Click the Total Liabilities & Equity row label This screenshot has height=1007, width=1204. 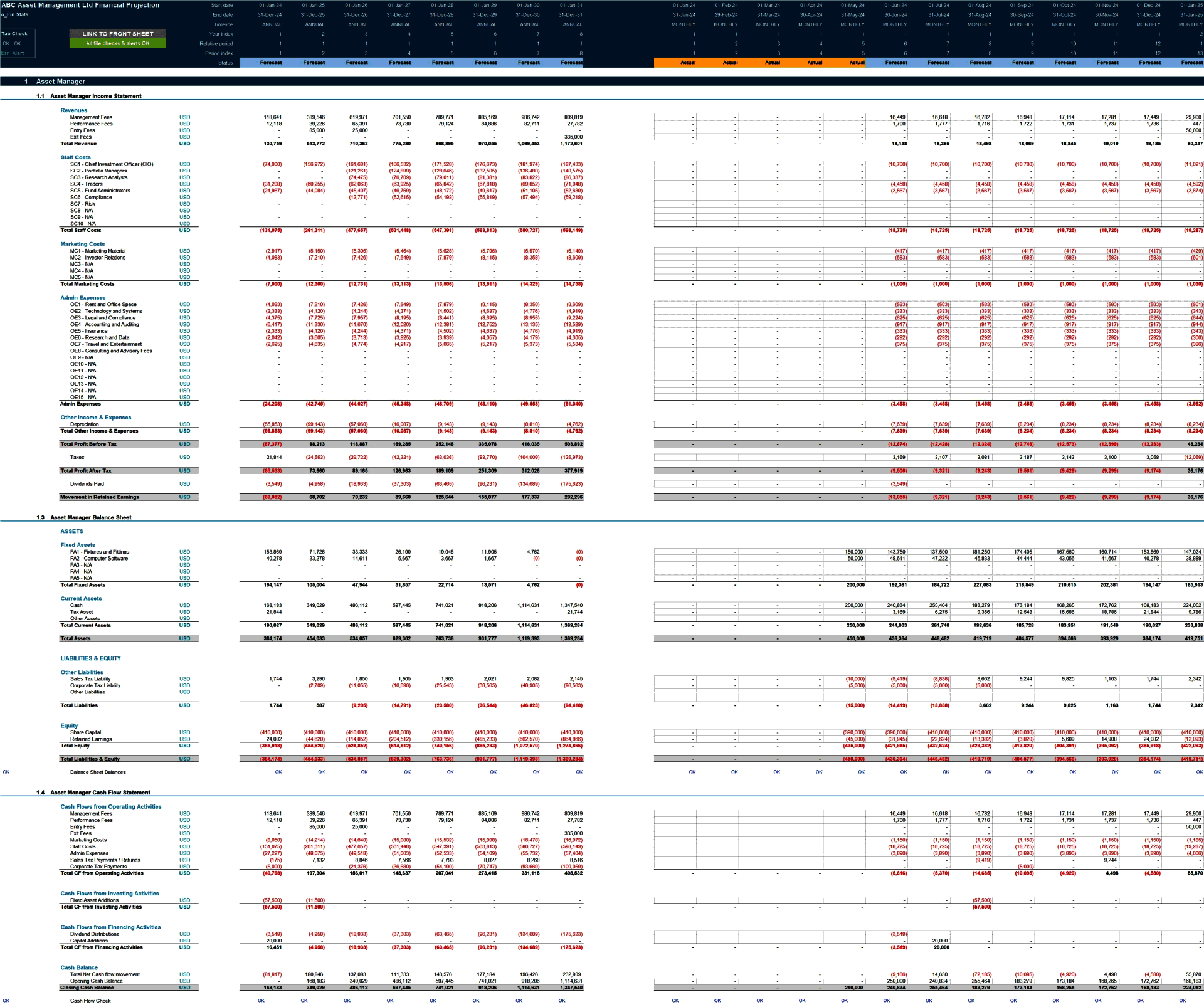click(90, 759)
